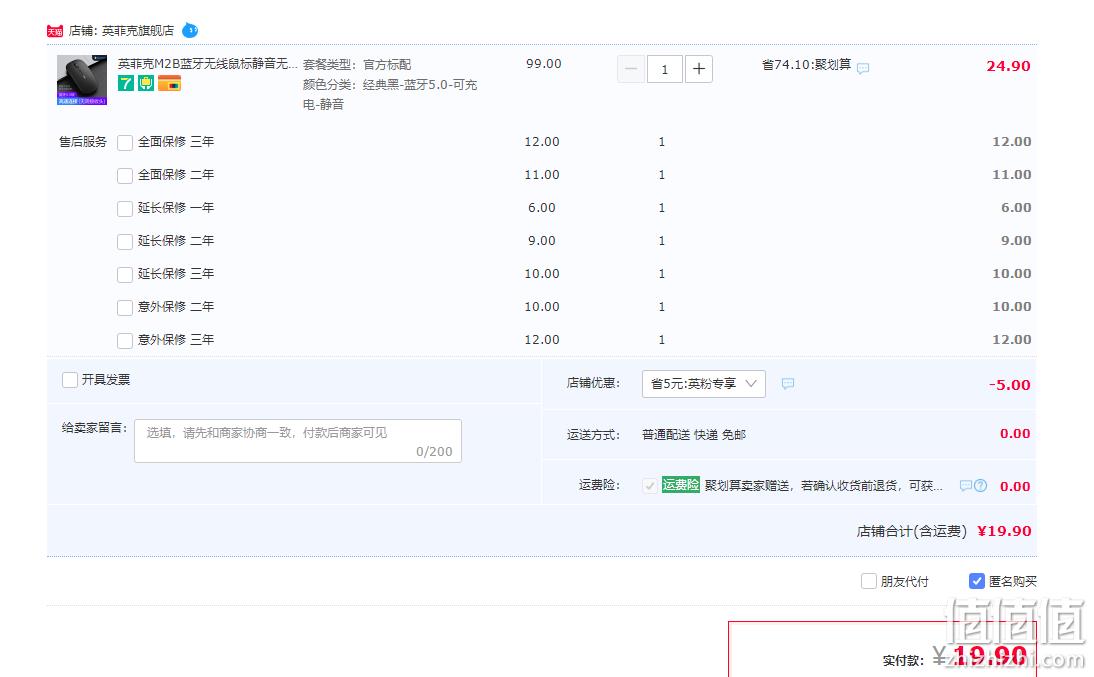
Task: Check 全面保修 二年 warranty option
Action: 125,176
